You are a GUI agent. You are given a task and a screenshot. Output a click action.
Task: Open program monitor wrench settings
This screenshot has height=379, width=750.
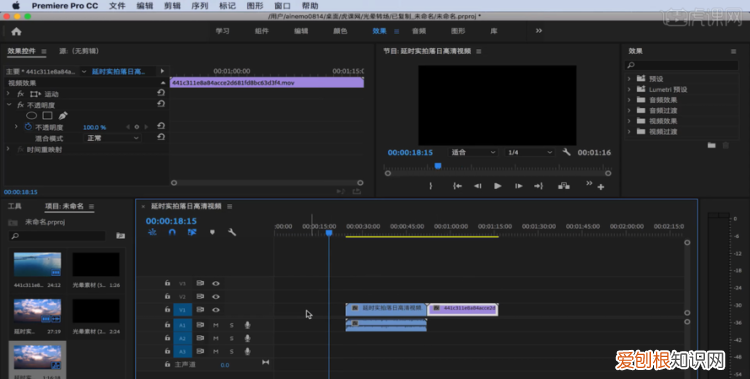(x=566, y=152)
